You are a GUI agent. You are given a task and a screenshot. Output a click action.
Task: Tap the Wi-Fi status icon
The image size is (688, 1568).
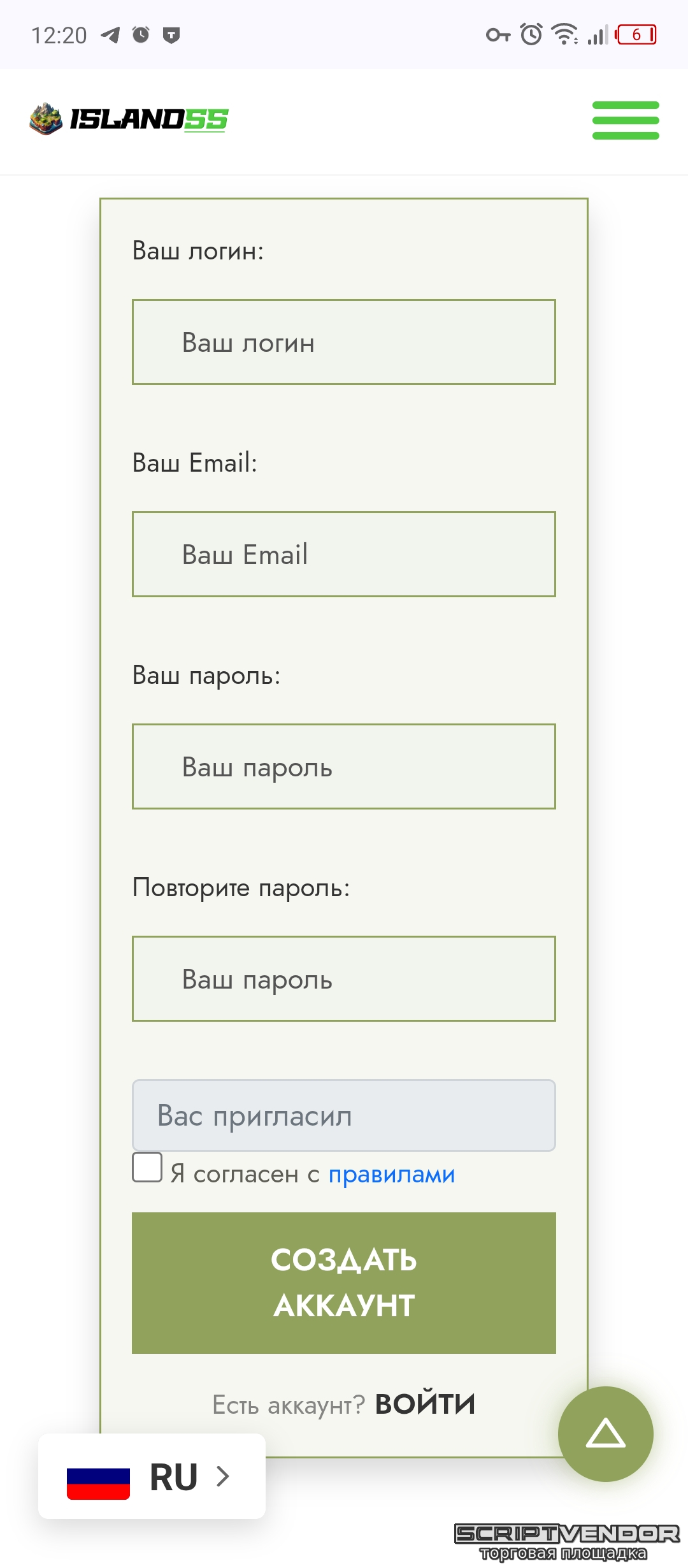564,34
